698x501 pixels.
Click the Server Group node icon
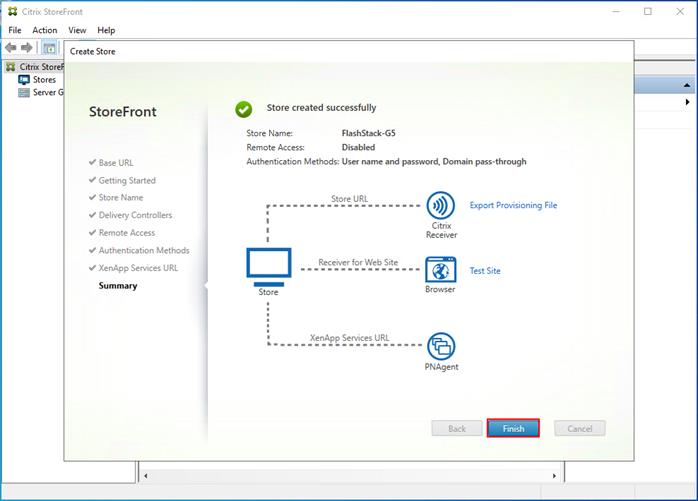pyautogui.click(x=24, y=92)
